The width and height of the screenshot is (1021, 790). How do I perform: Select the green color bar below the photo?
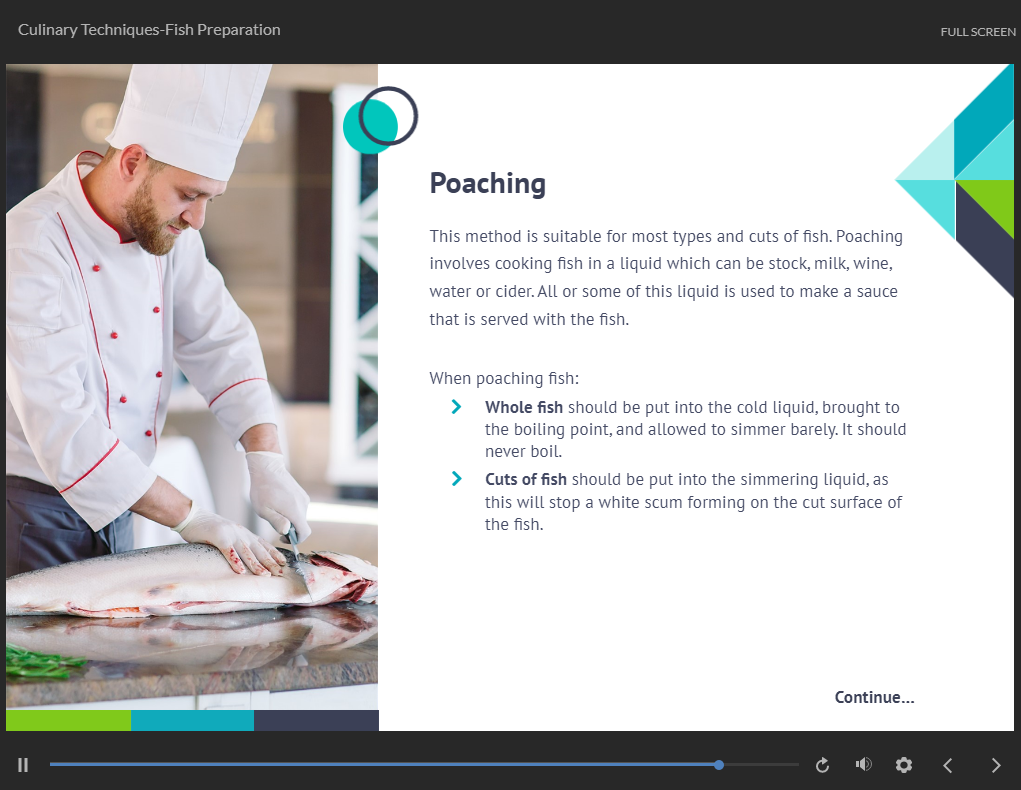click(x=68, y=720)
